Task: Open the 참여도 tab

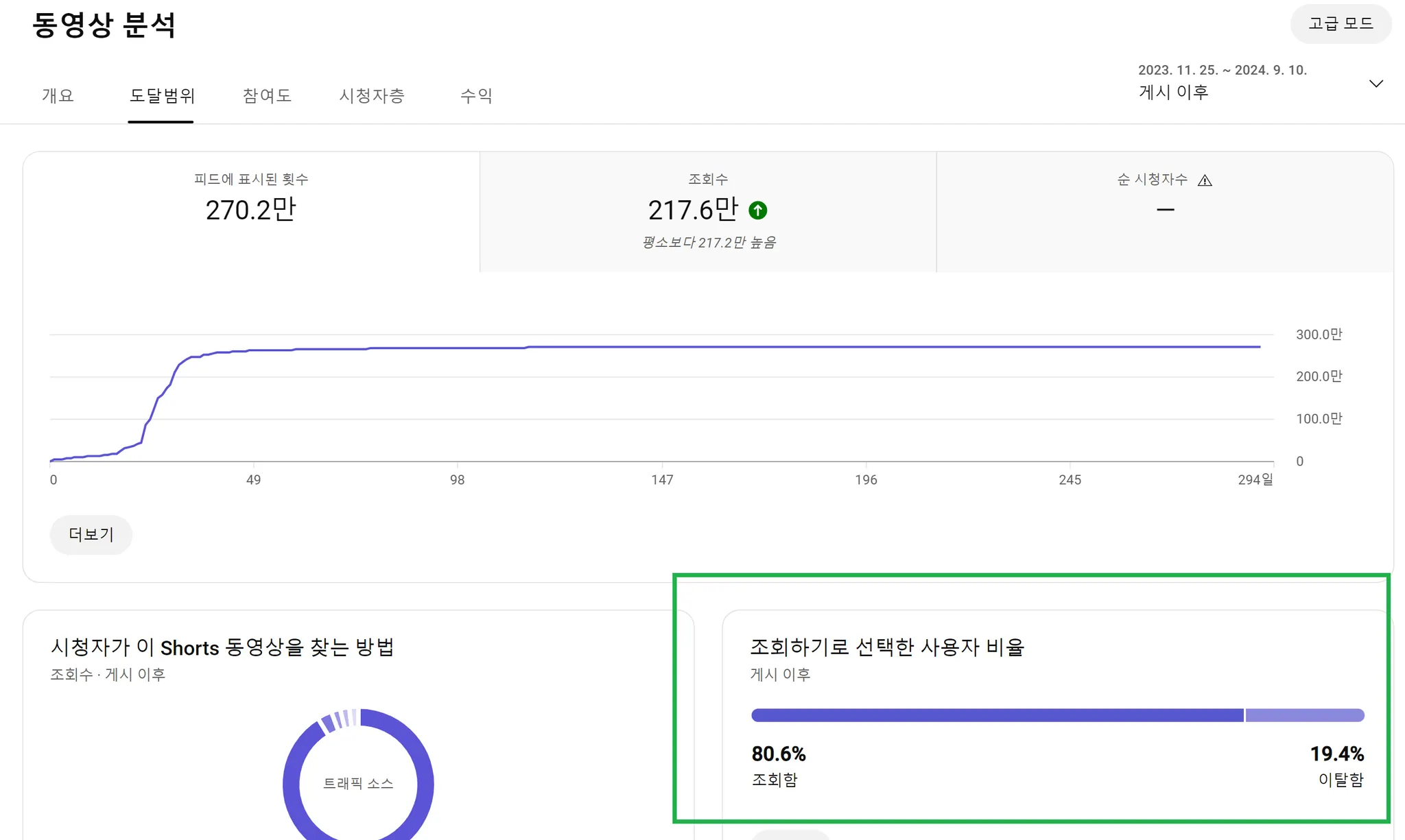Action: 267,95
